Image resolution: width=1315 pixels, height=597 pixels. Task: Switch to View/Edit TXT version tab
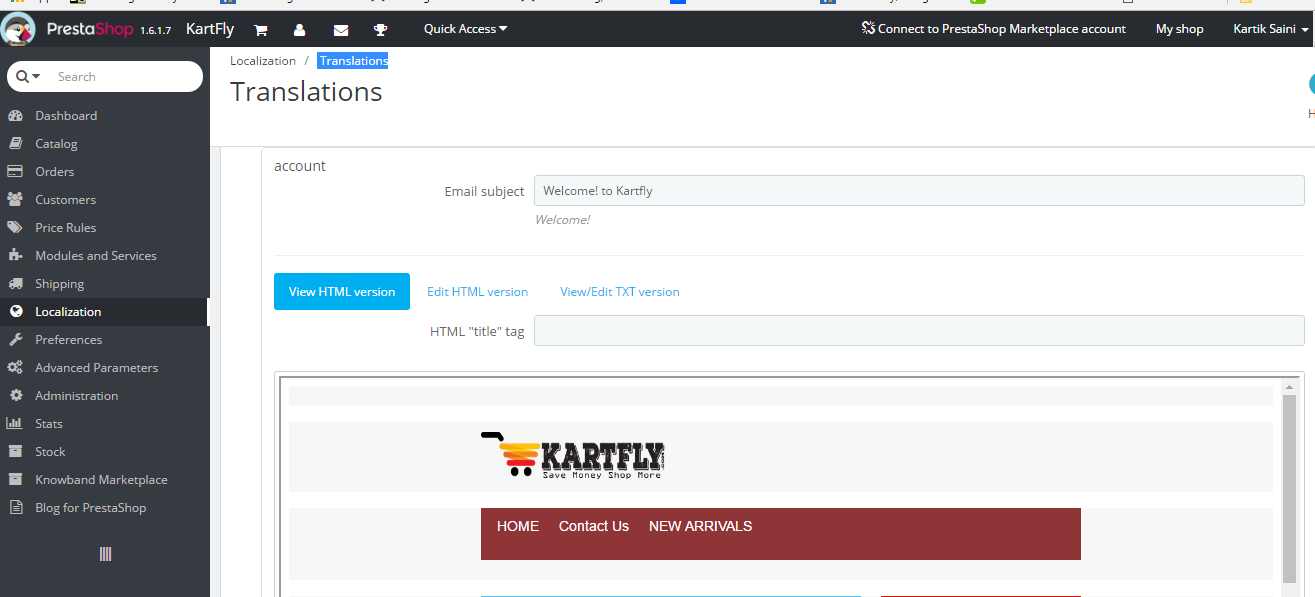(620, 292)
